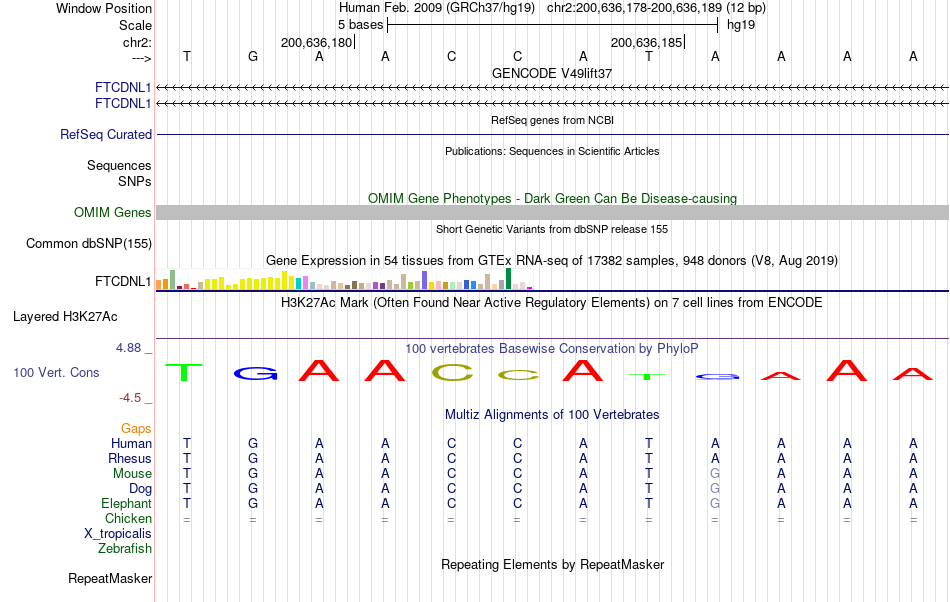Click the -4.5 conservation scale value
Image resolution: width=950 pixels, height=602 pixels.
tap(130, 397)
